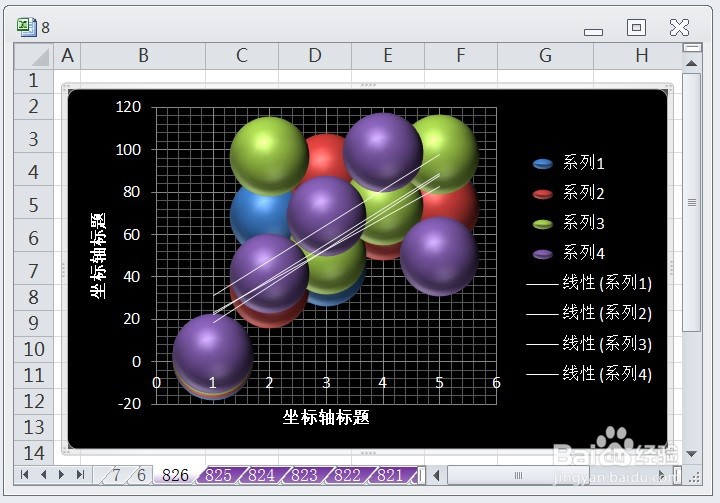The image size is (720, 503).
Task: Open sheet tab 823
Action: [x=304, y=475]
